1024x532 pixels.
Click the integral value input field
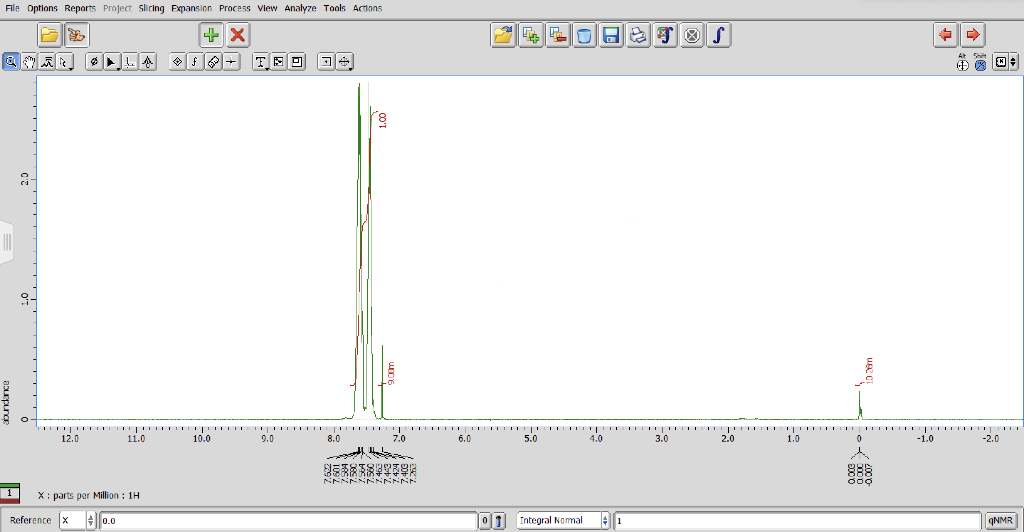pos(798,520)
